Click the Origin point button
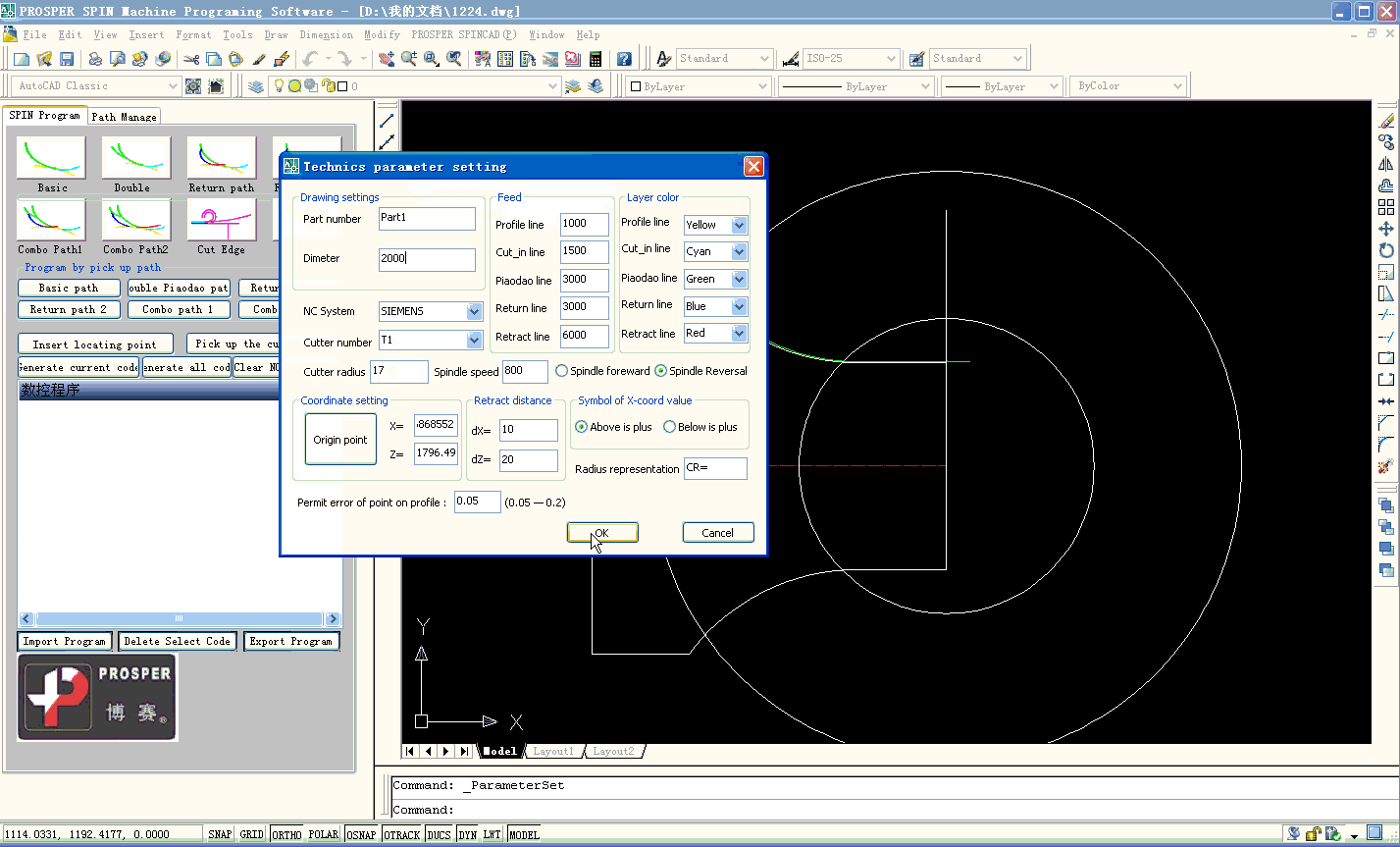Image resolution: width=1400 pixels, height=847 pixels. 340,440
